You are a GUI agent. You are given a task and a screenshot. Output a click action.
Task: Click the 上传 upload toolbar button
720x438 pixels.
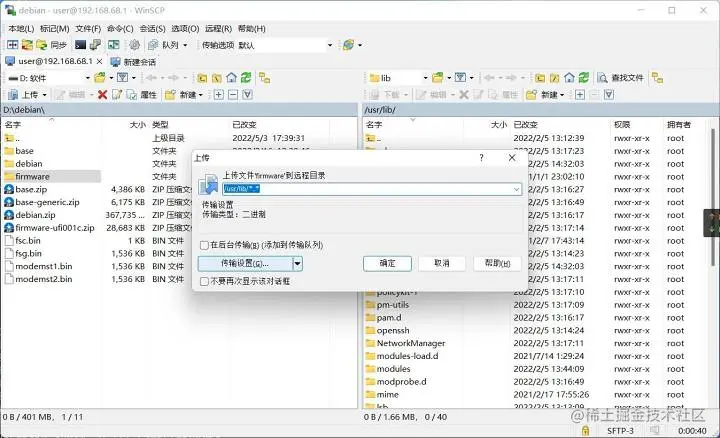pos(24,95)
